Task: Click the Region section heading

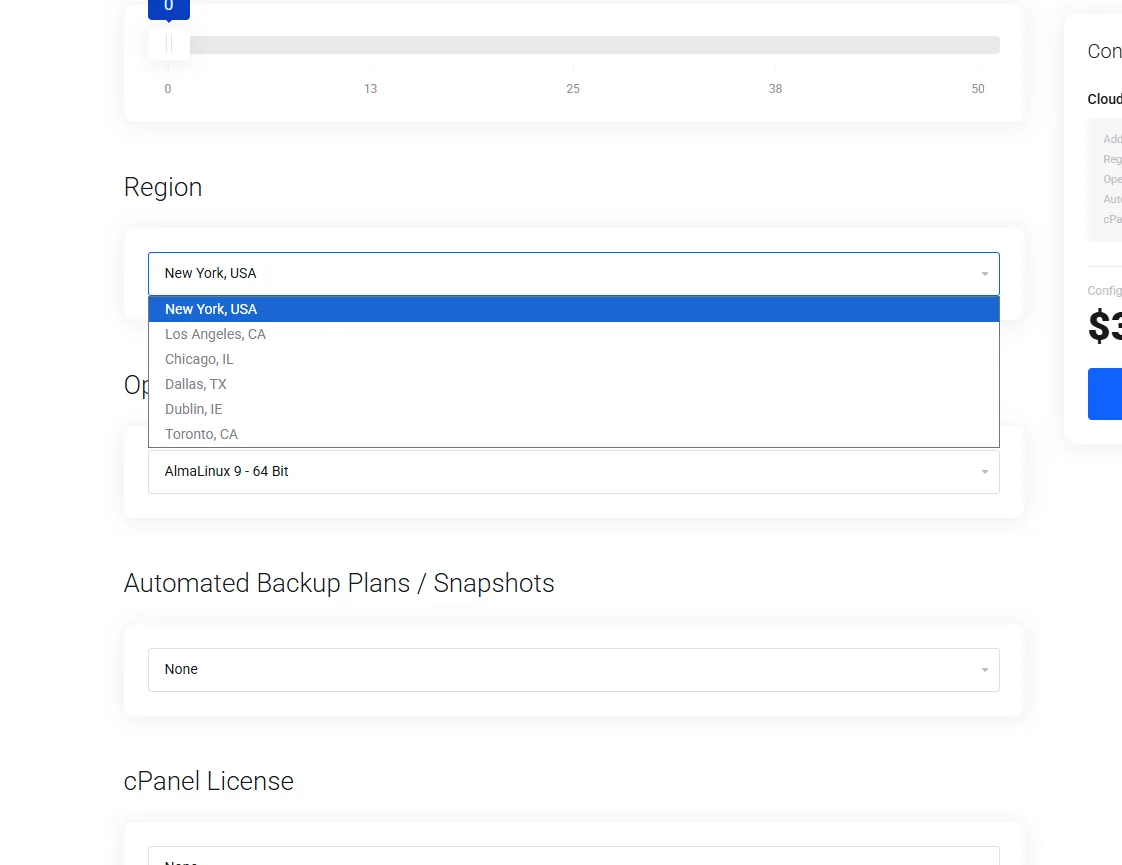Action: (162, 187)
